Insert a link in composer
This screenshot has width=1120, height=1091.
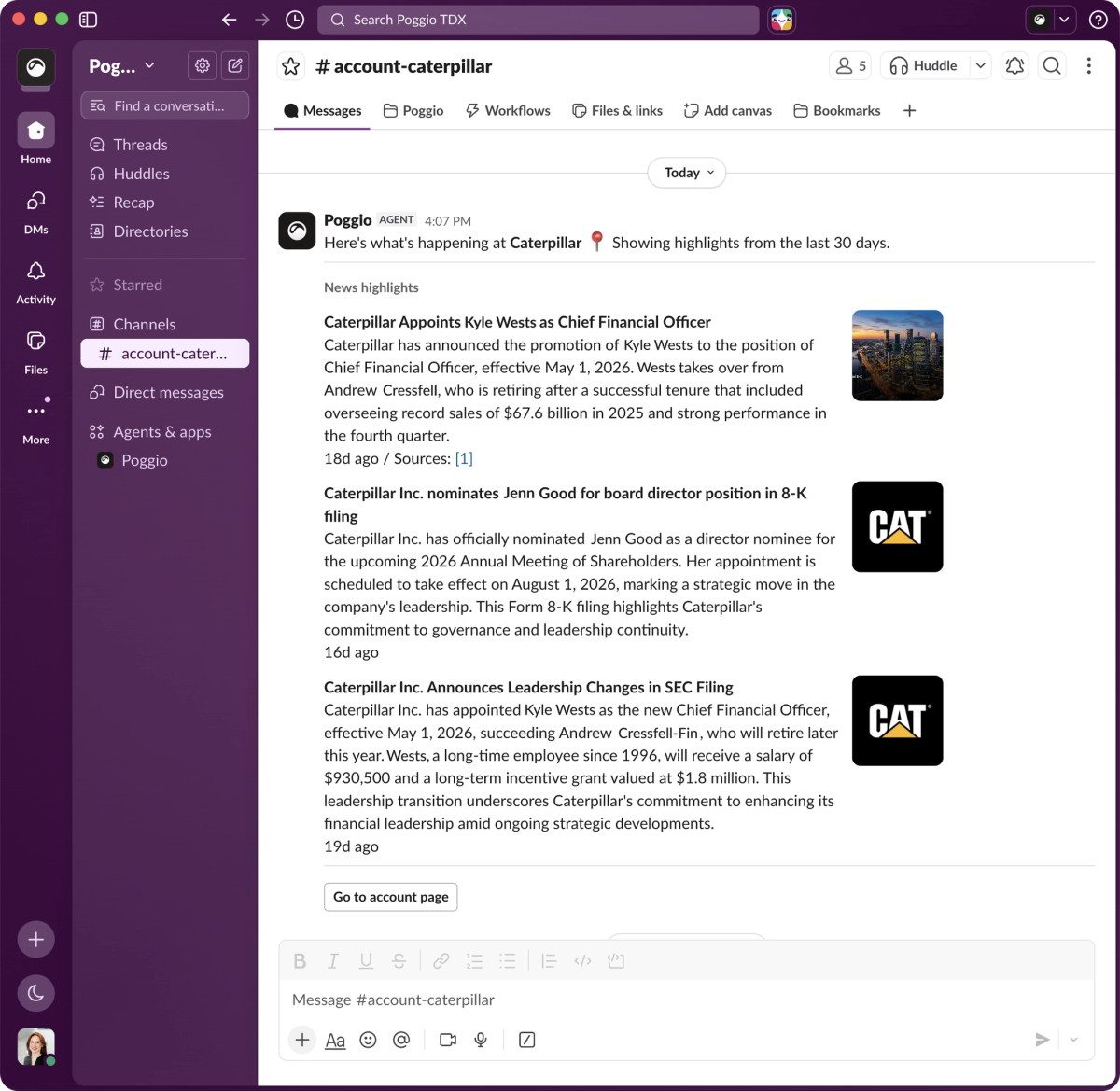click(x=441, y=961)
